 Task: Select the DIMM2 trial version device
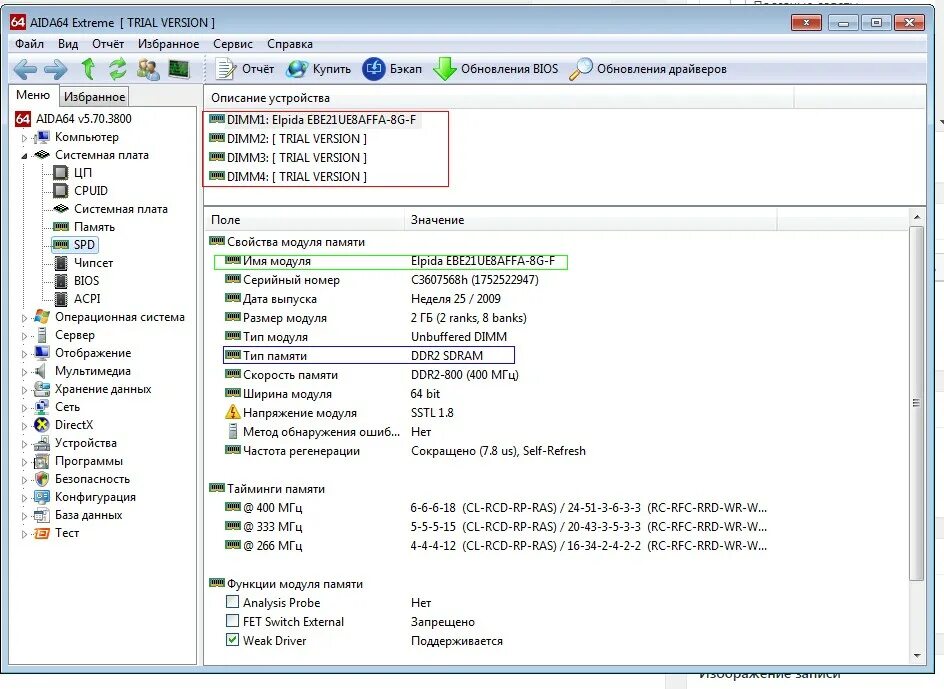click(288, 139)
